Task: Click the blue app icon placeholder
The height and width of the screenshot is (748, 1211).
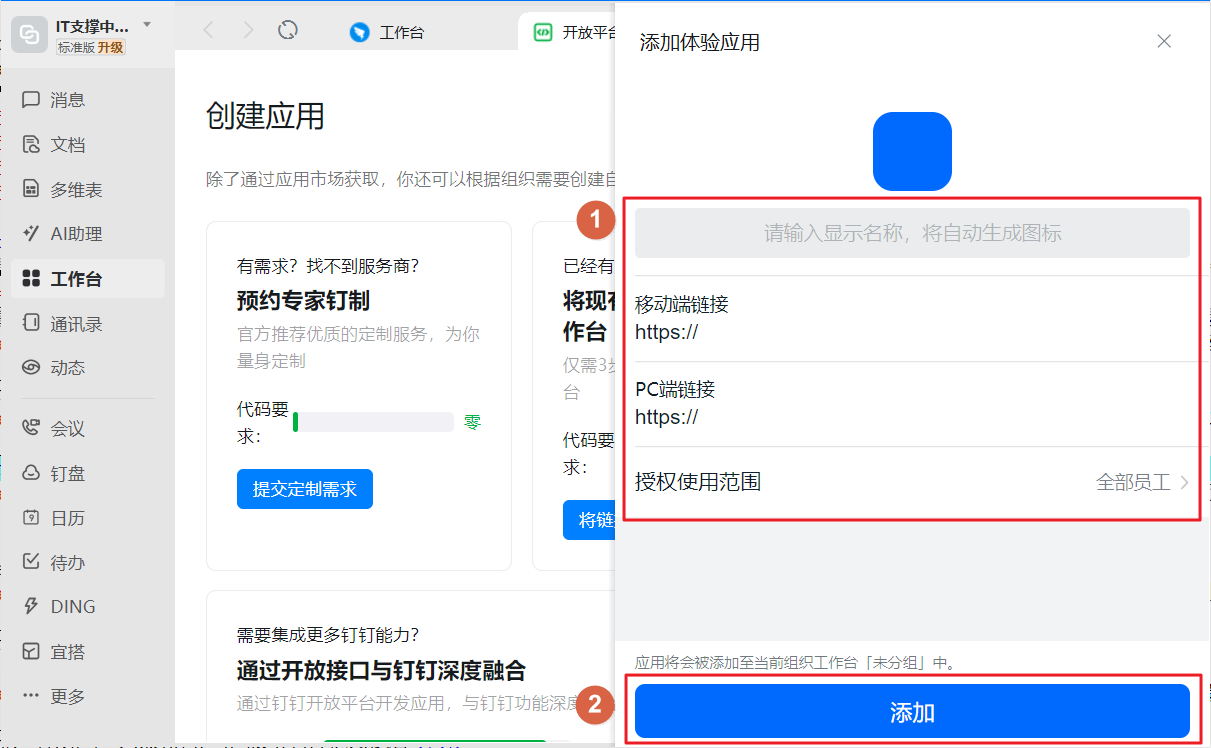Action: 912,151
